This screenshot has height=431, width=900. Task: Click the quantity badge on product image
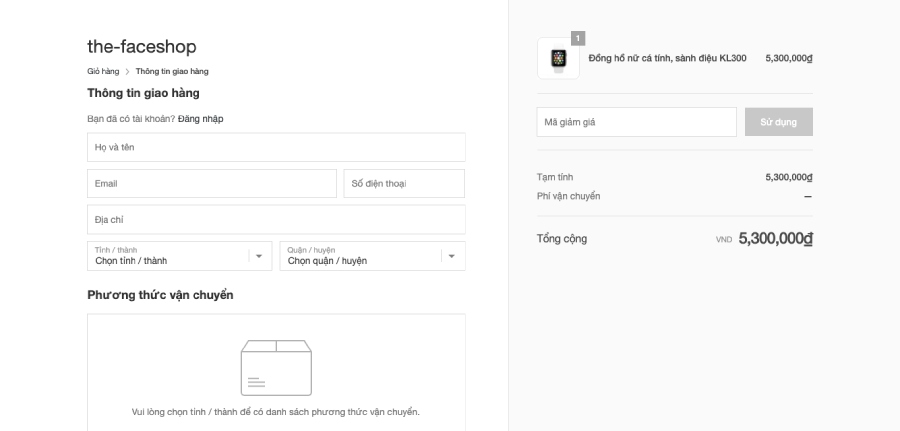pos(578,38)
